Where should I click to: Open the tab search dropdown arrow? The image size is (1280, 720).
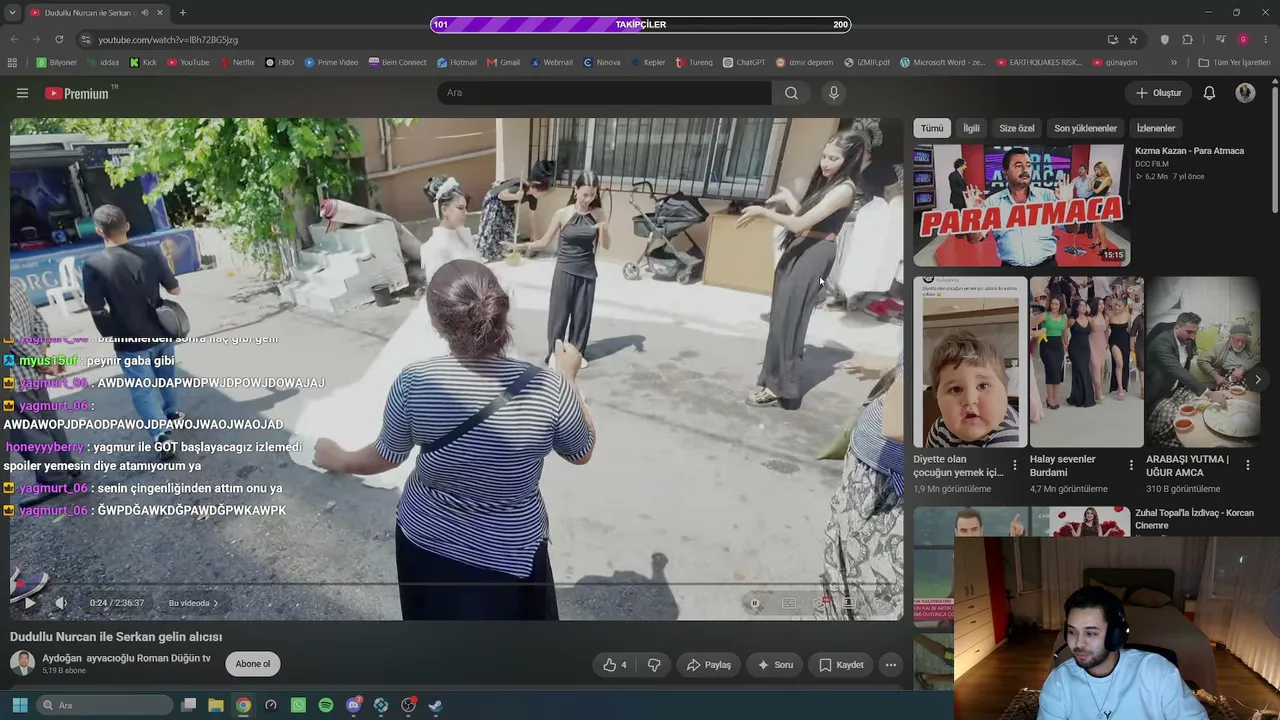click(12, 13)
